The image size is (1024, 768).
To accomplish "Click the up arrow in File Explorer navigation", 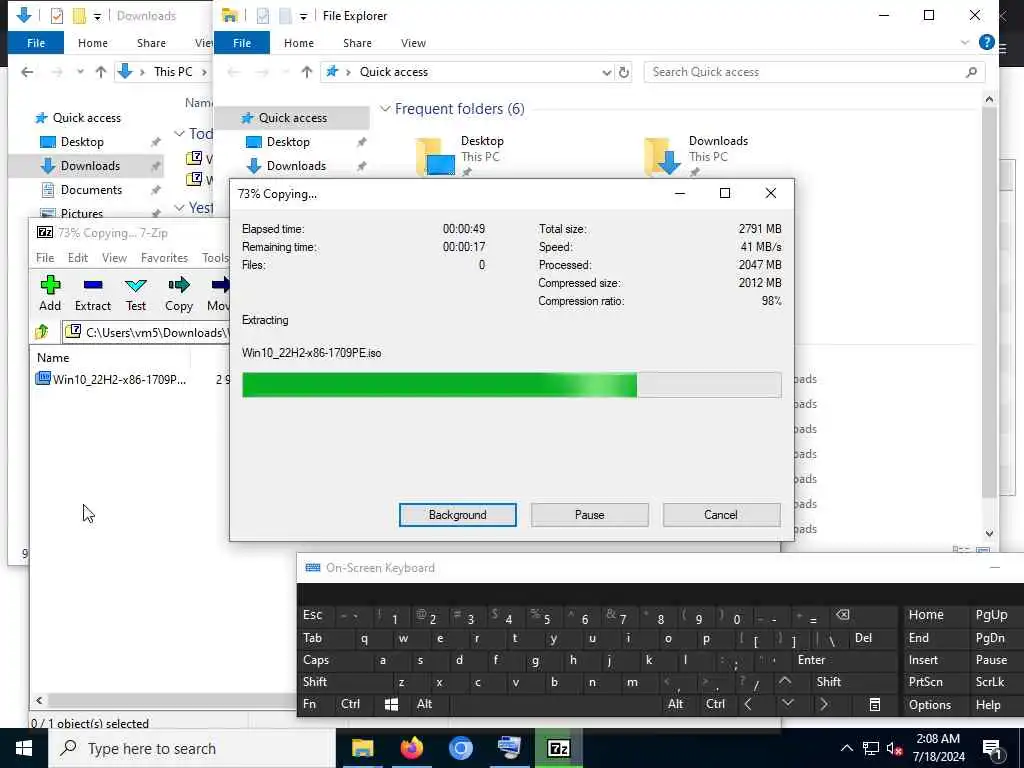I will click(307, 72).
